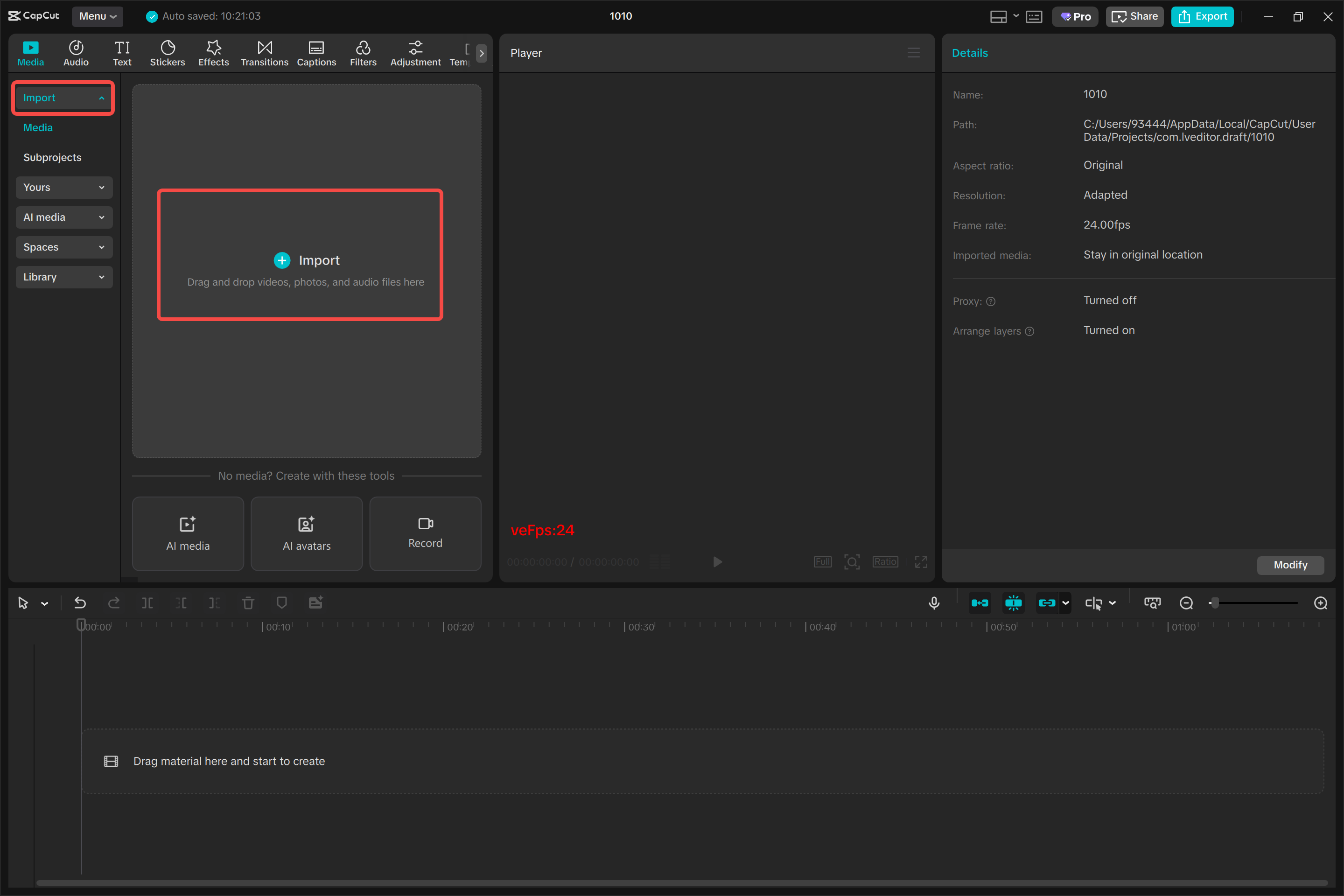The height and width of the screenshot is (896, 1344).
Task: Click the Modify button in Details
Action: [1290, 565]
